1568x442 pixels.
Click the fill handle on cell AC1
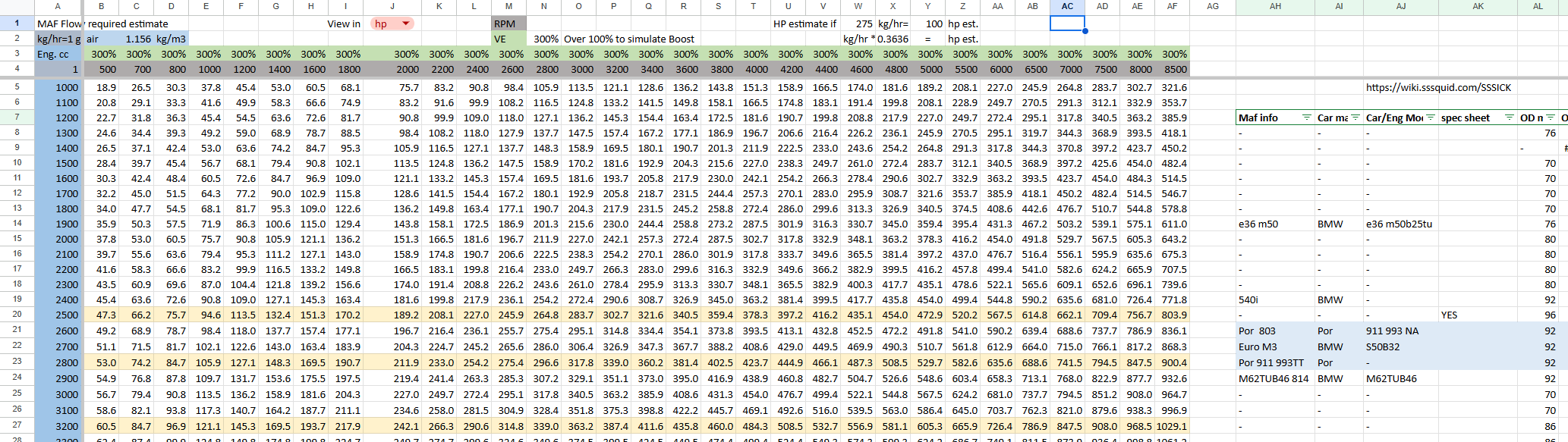coord(1085,31)
